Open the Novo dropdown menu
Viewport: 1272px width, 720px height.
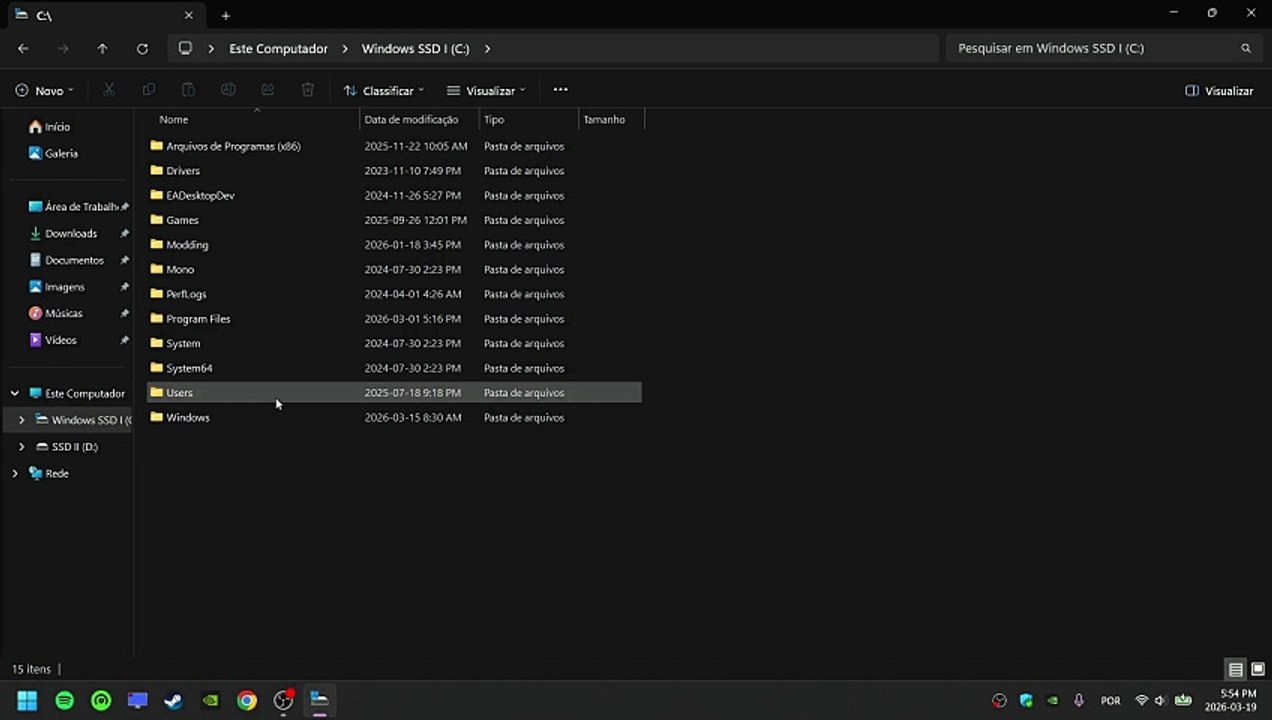[45, 91]
